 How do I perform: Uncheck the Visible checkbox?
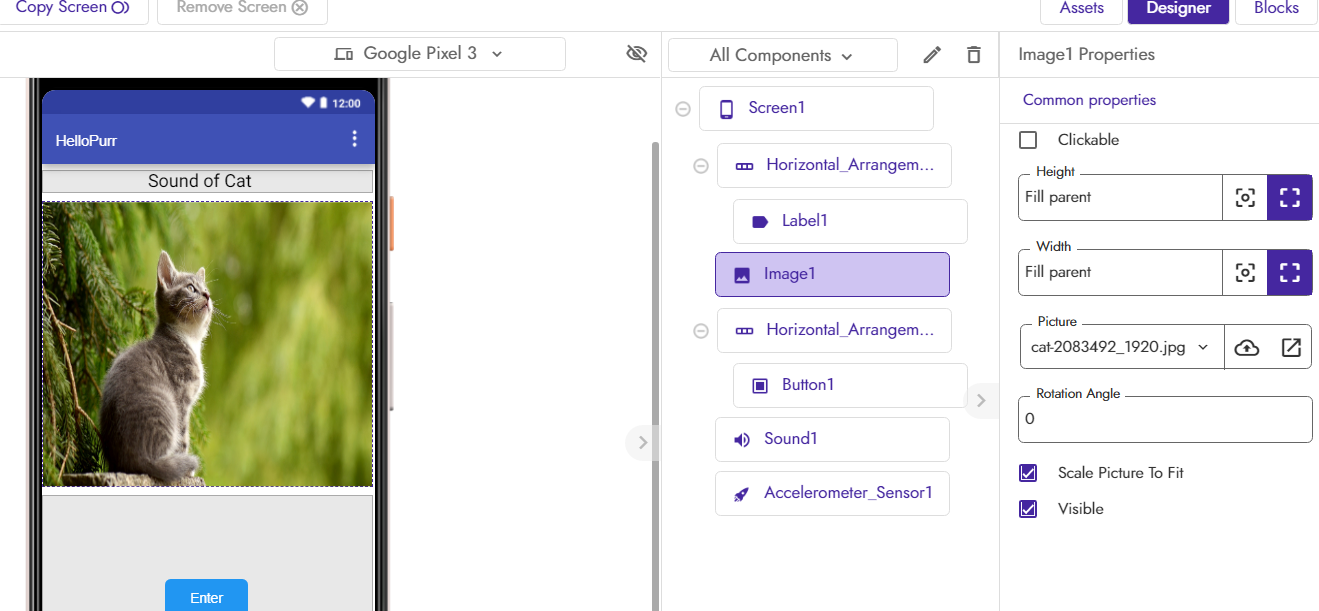pyautogui.click(x=1028, y=509)
